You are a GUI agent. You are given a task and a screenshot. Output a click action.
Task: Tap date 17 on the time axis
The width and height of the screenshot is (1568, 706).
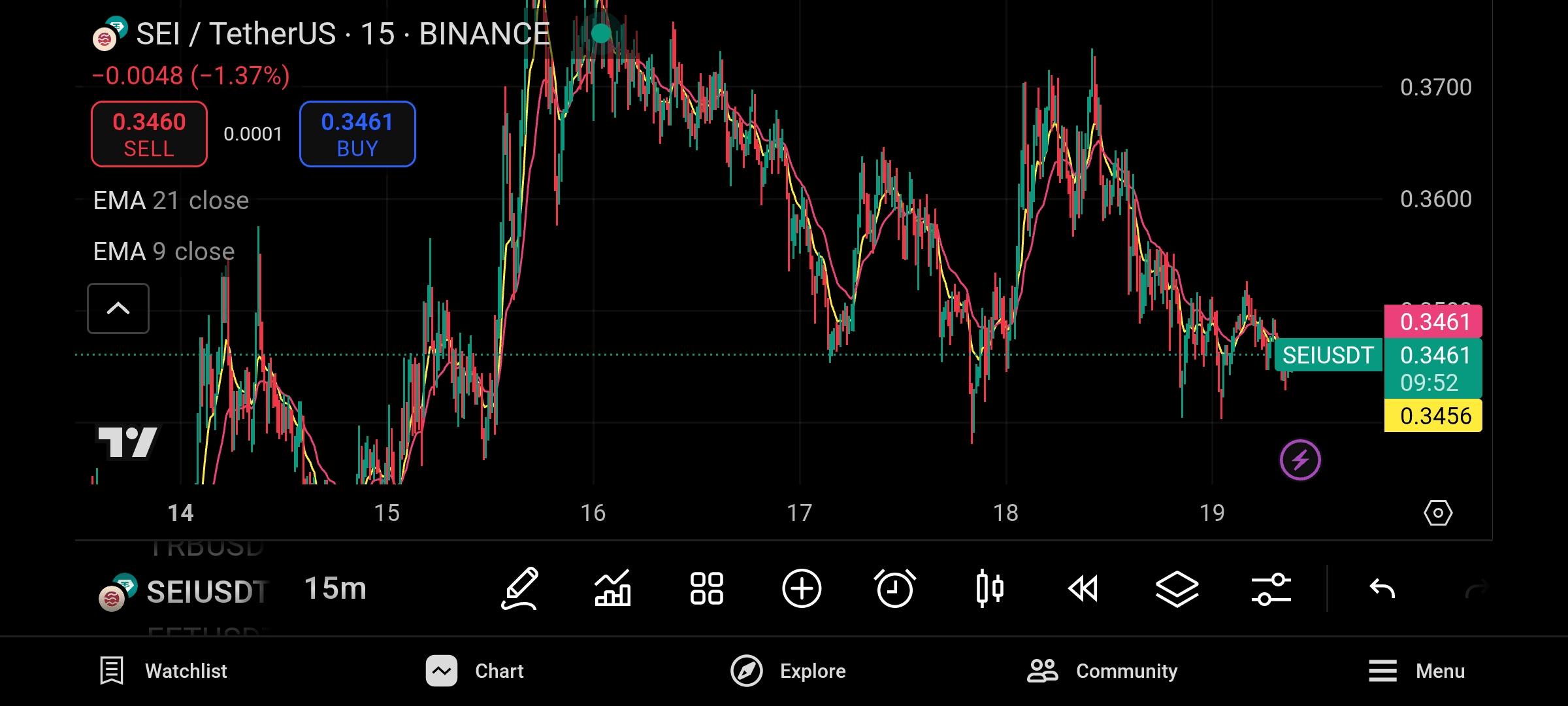click(800, 513)
